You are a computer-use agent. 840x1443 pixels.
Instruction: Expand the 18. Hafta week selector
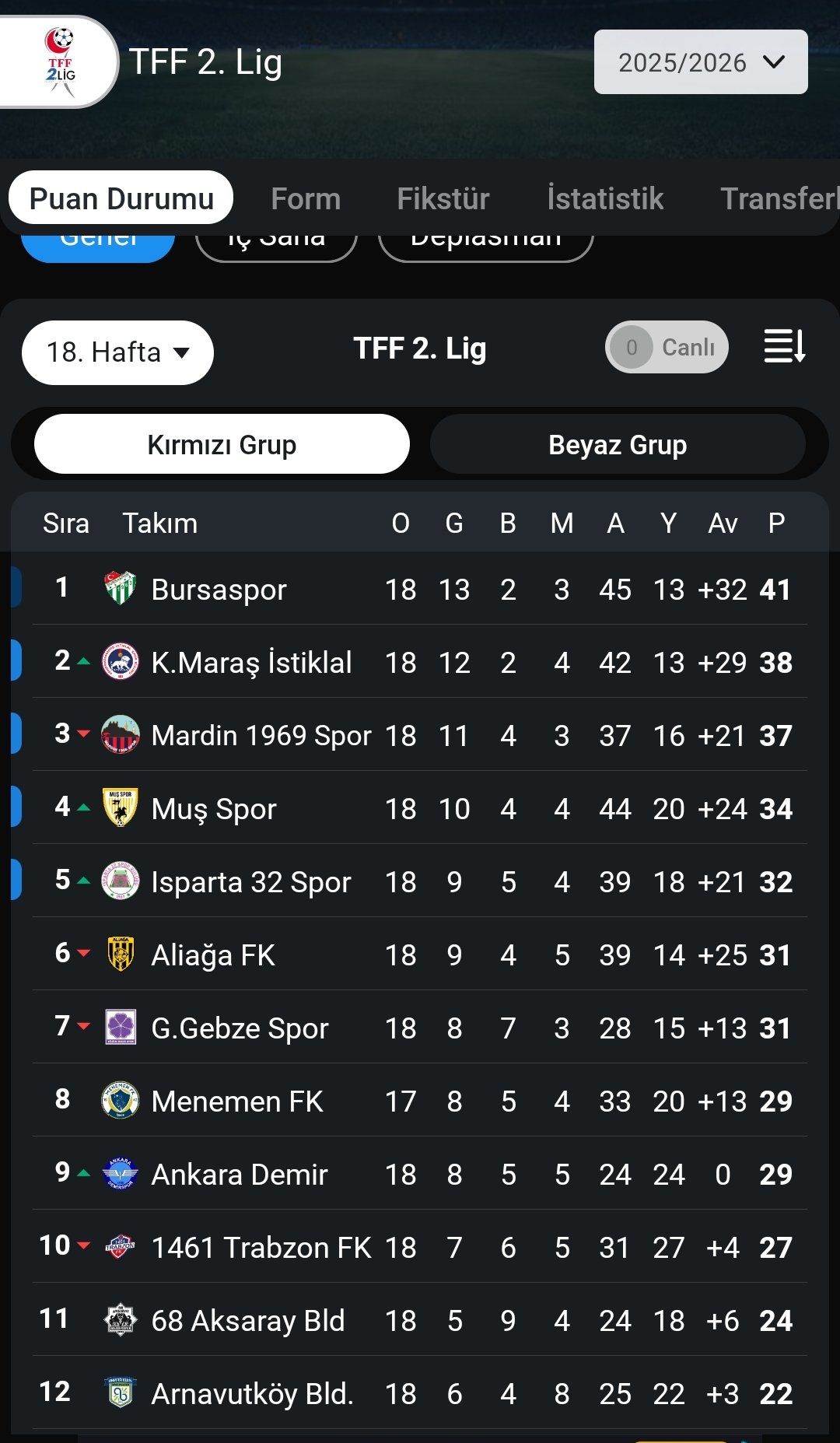117,352
